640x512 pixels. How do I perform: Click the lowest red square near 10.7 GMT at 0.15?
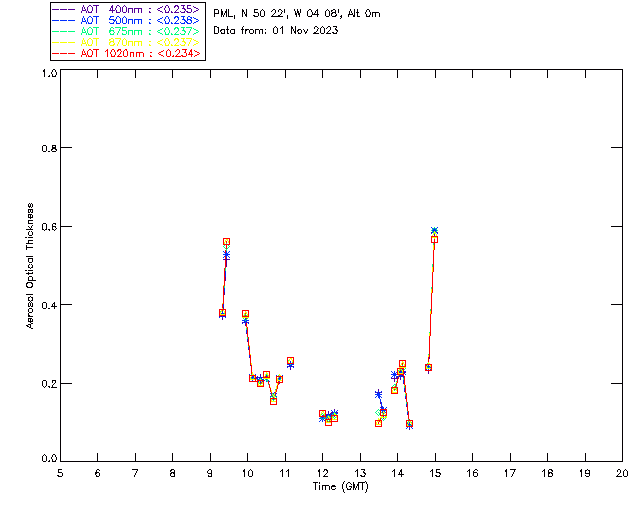(273, 401)
